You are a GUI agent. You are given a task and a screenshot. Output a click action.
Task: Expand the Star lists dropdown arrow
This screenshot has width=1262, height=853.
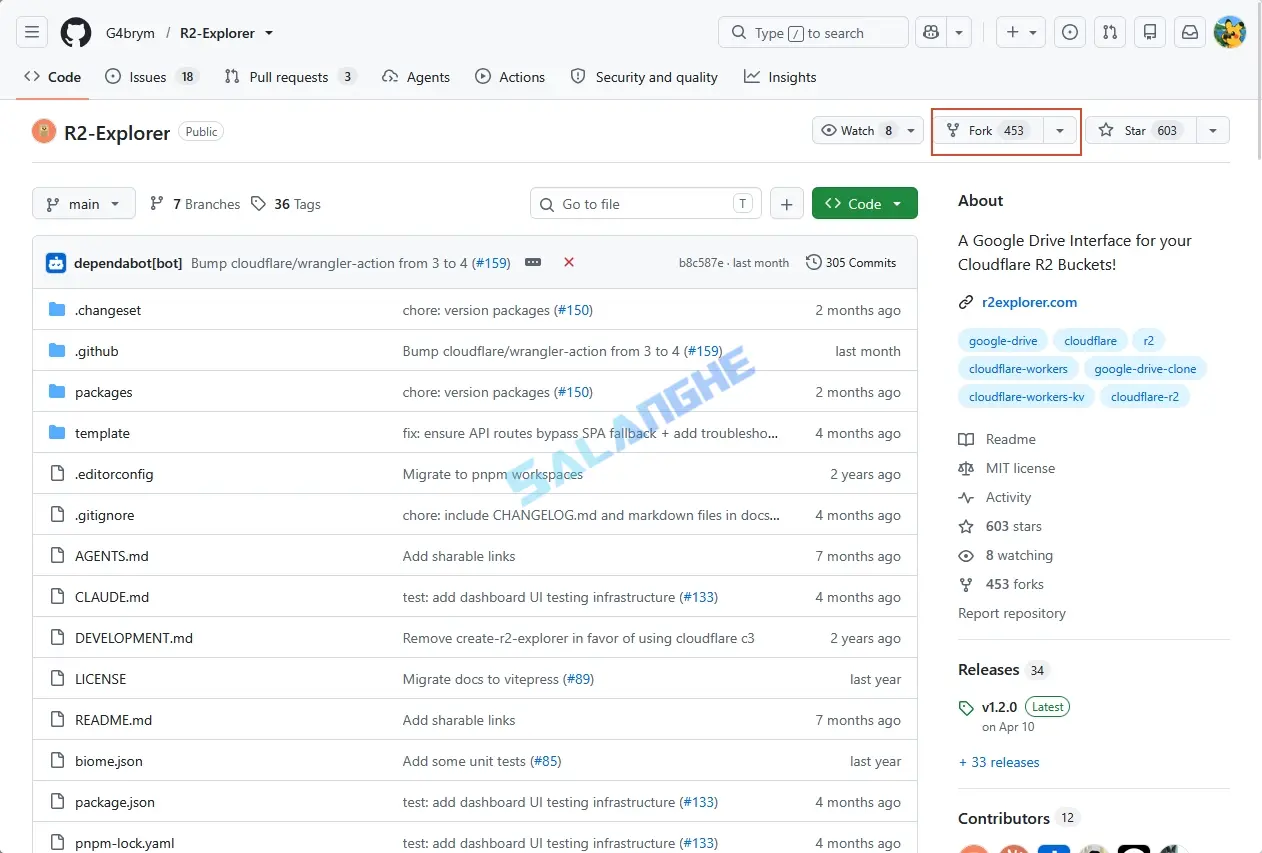pos(1213,131)
